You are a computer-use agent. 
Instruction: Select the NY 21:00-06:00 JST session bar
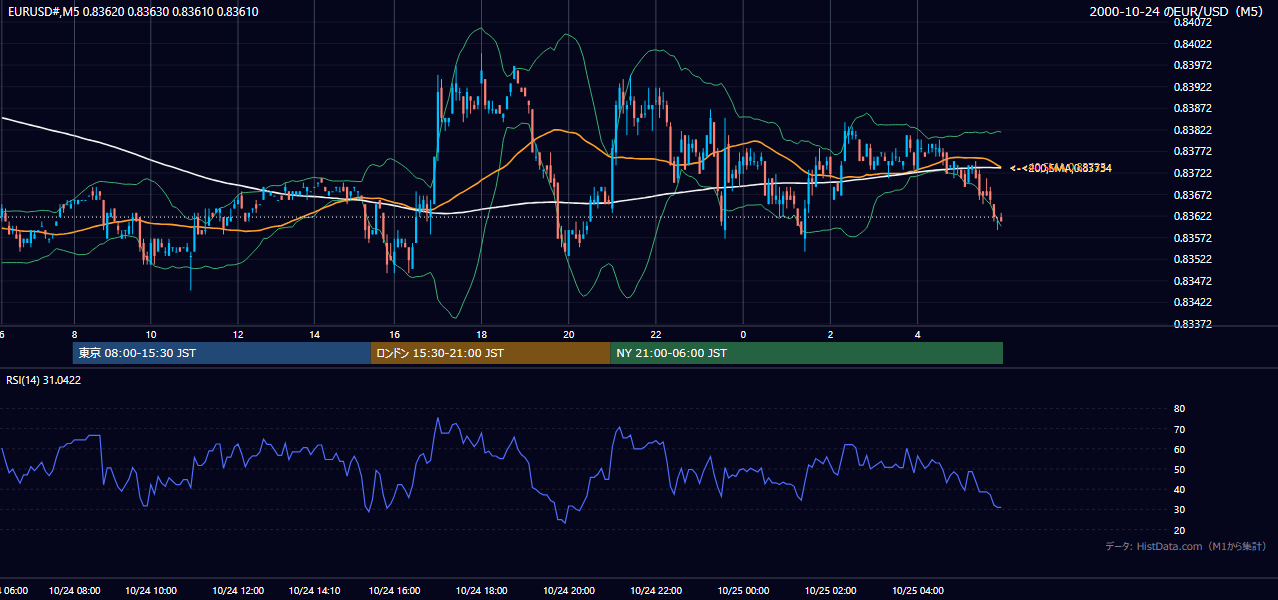807,353
